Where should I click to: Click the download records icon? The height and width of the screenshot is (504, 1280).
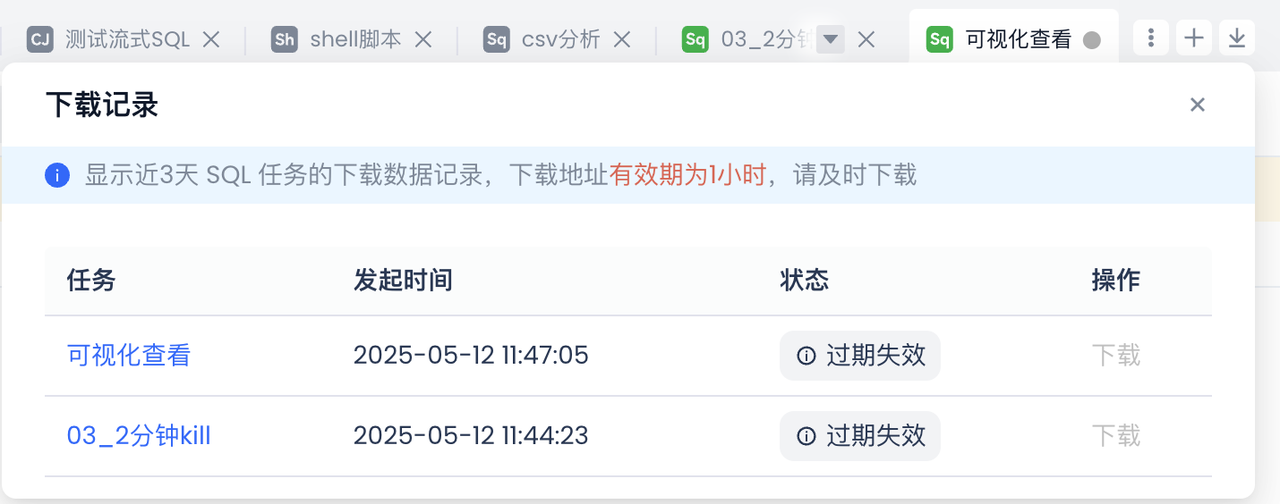coord(1237,38)
